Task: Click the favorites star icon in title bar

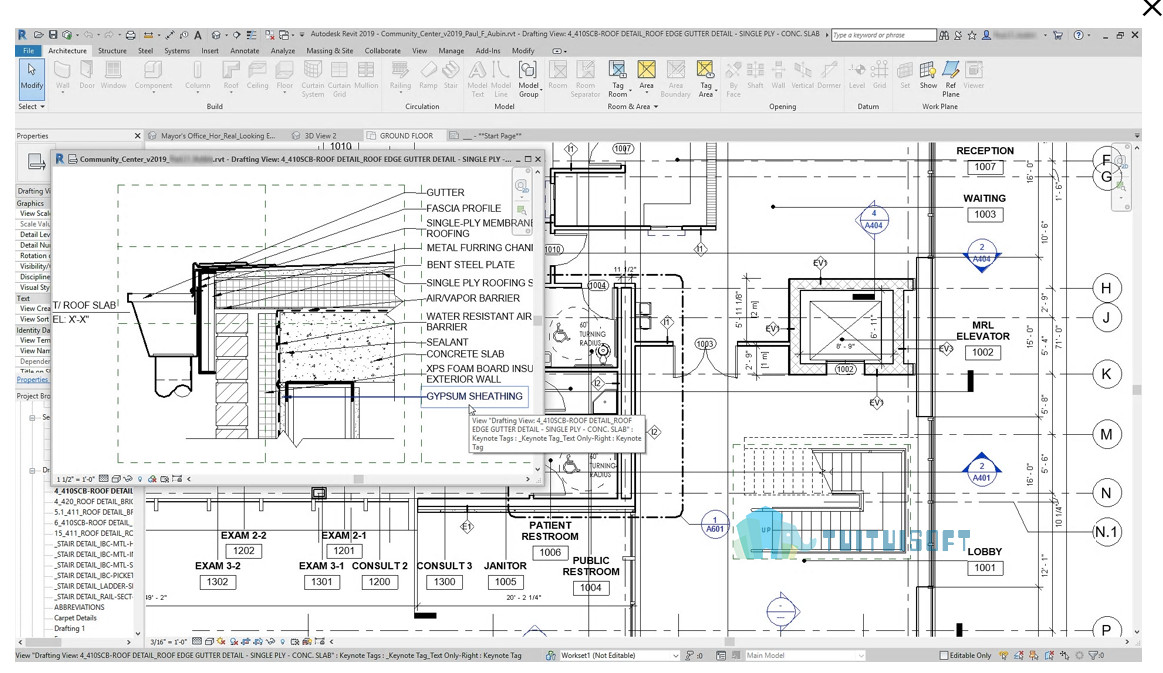Action: [x=972, y=35]
